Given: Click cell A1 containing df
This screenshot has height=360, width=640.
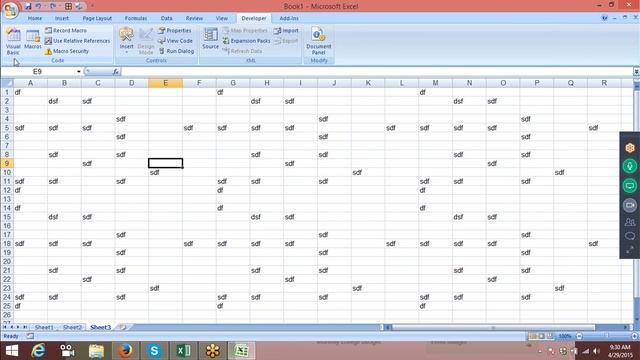Looking at the screenshot, I should coord(30,92).
